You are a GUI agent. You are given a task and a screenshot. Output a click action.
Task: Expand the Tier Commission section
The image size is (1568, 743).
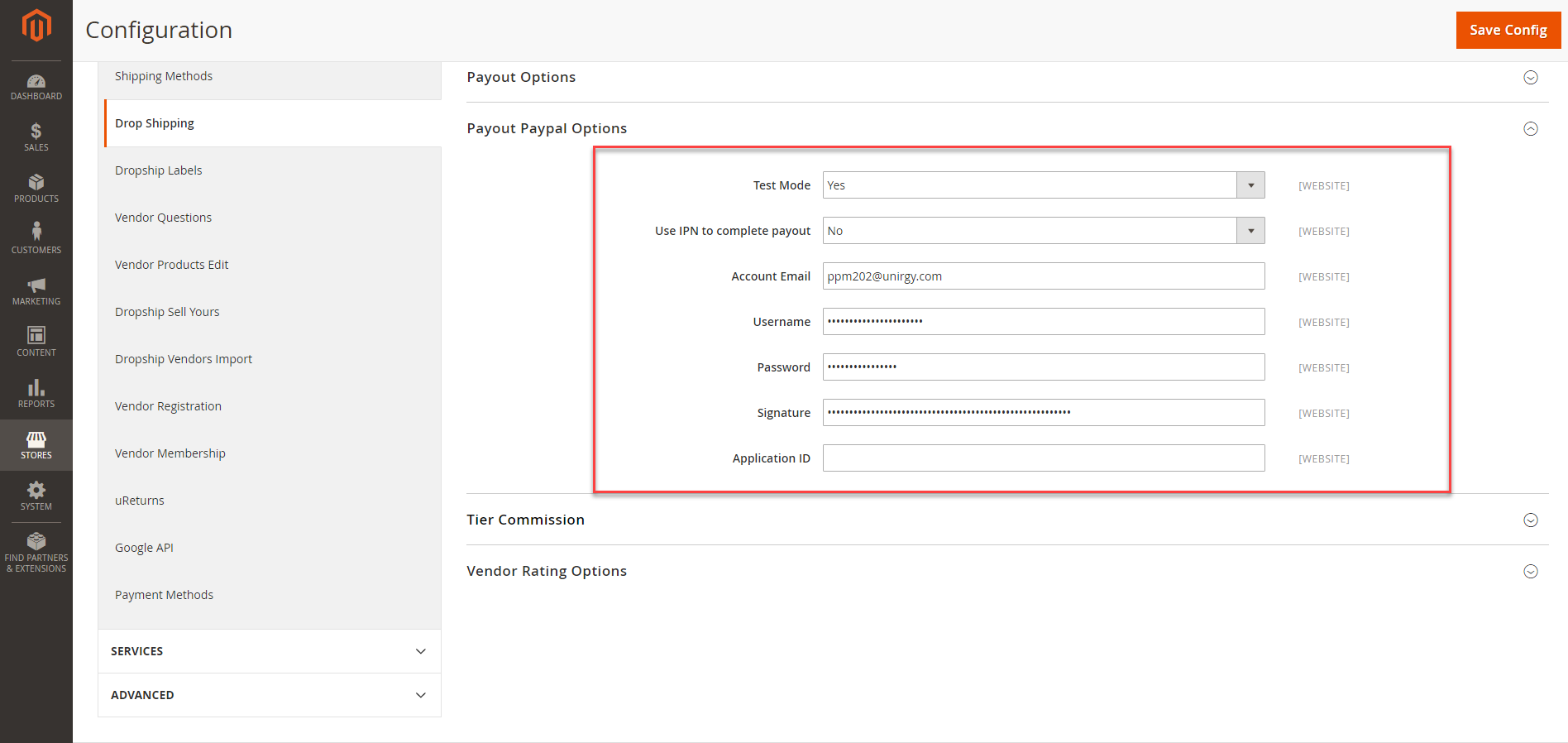[1531, 520]
